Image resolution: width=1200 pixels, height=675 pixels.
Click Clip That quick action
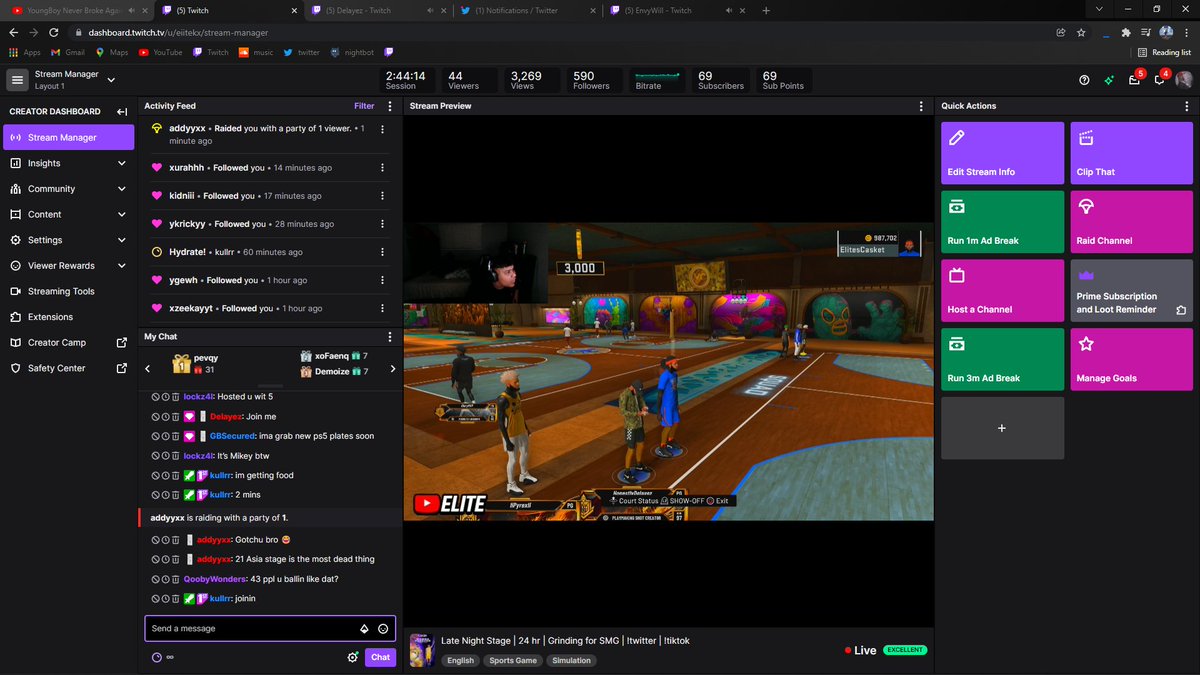click(1132, 153)
